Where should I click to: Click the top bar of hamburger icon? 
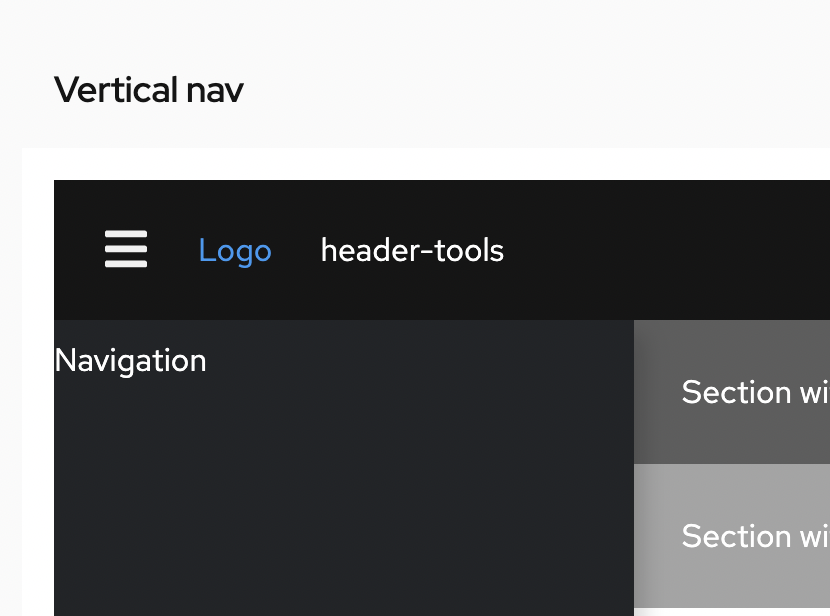pyautogui.click(x=126, y=235)
